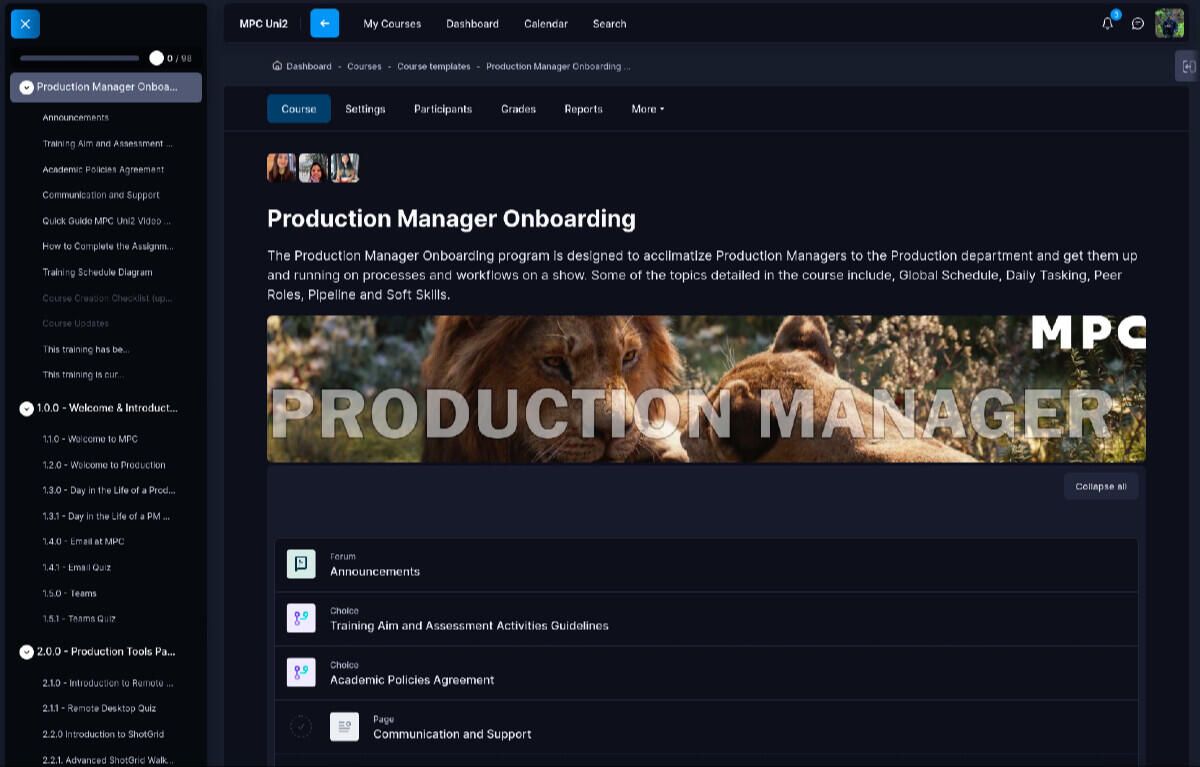1200x767 pixels.
Task: Select 1.4.1 - Email Quiz in the sidebar
Action: [77, 568]
